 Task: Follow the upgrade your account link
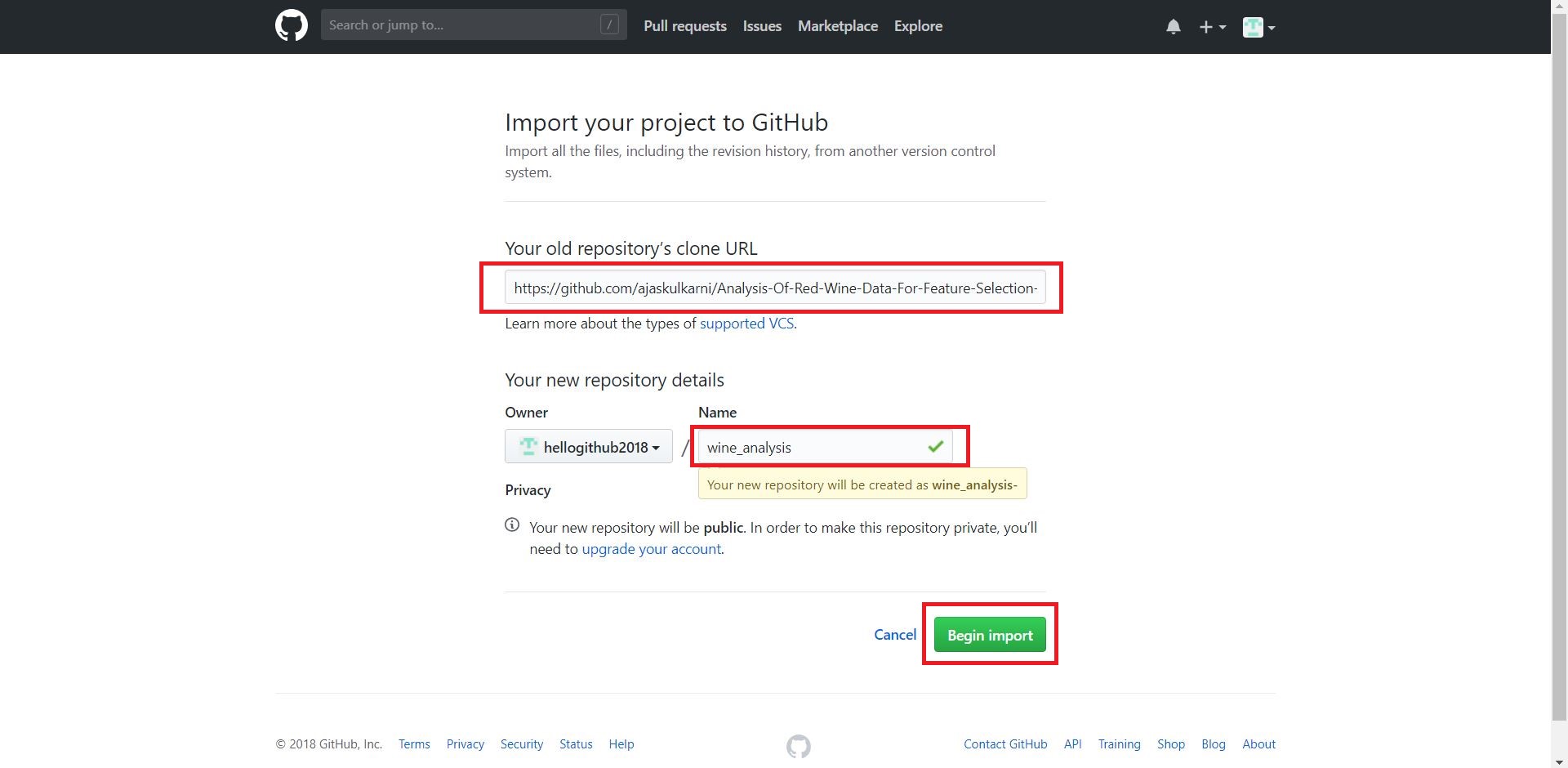[652, 549]
